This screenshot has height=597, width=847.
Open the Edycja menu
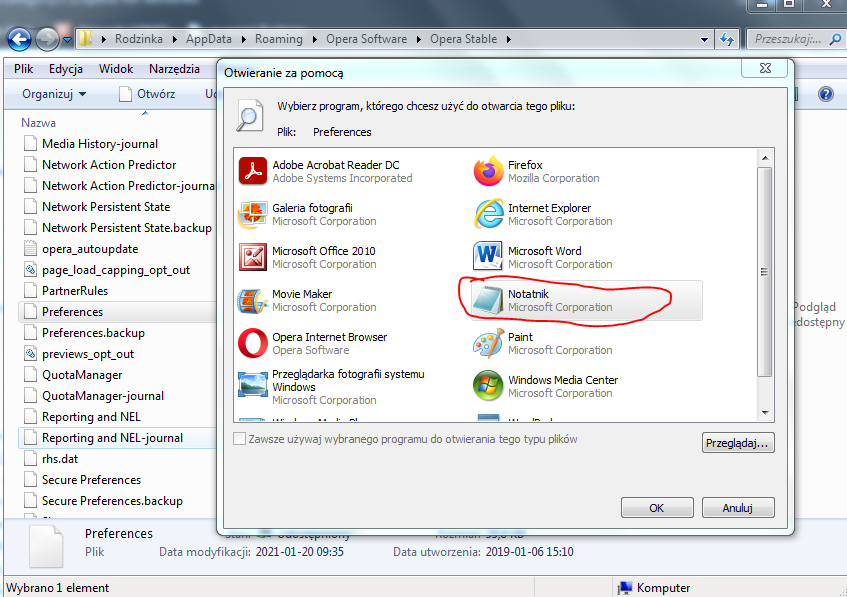(66, 69)
